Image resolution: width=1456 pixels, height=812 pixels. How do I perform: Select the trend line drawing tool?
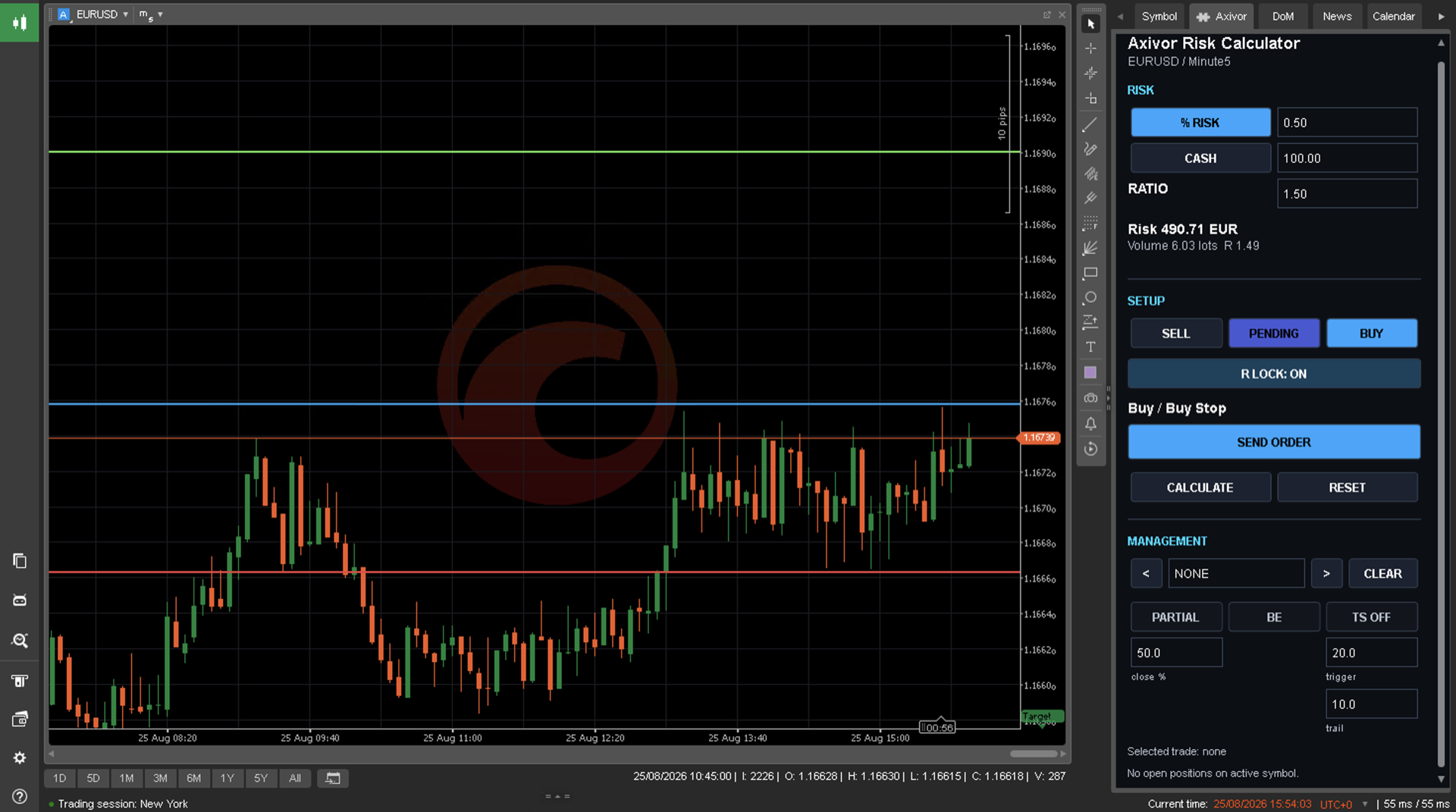tap(1090, 124)
